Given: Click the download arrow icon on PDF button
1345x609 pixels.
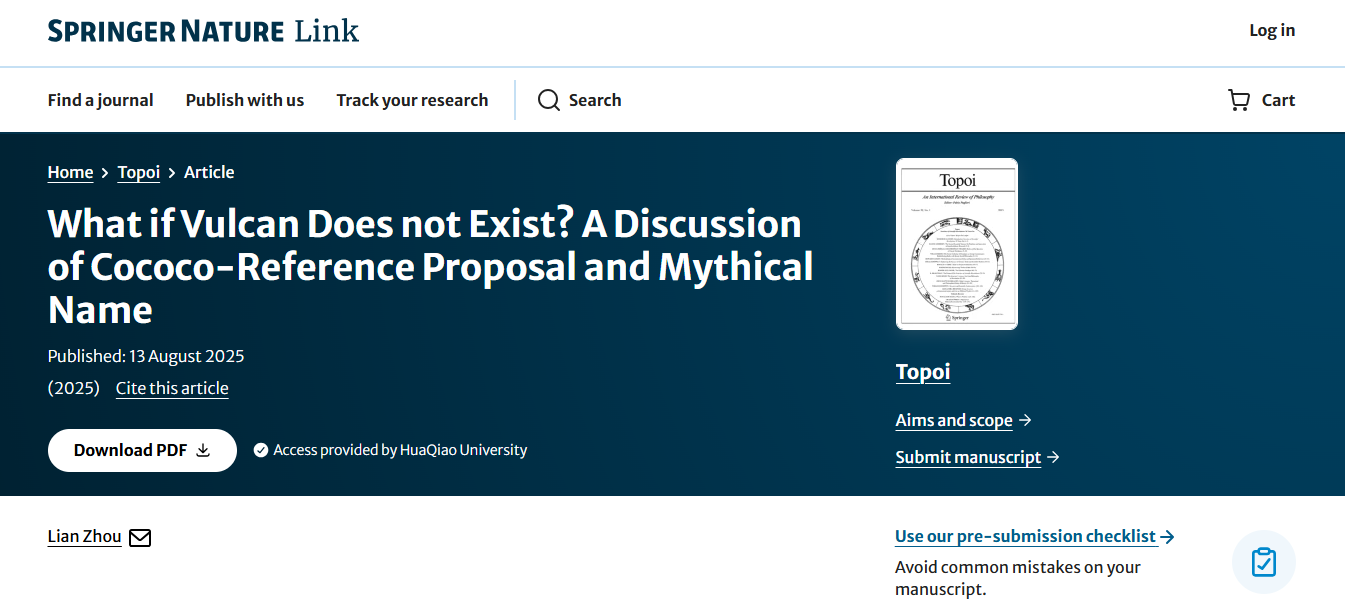Looking at the screenshot, I should (203, 451).
